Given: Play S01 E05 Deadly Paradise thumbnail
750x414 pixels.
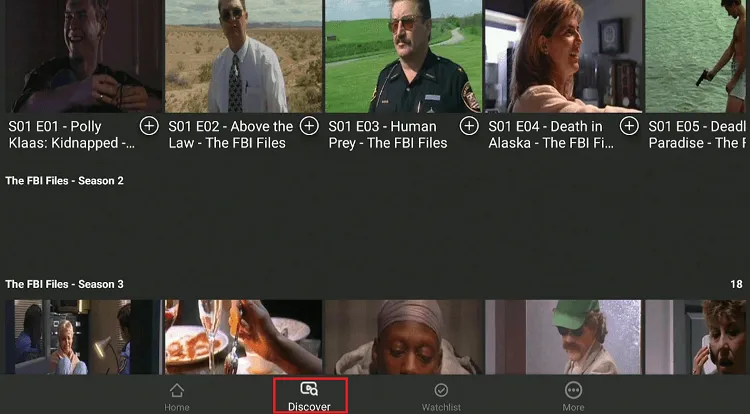Looking at the screenshot, I should point(695,56).
